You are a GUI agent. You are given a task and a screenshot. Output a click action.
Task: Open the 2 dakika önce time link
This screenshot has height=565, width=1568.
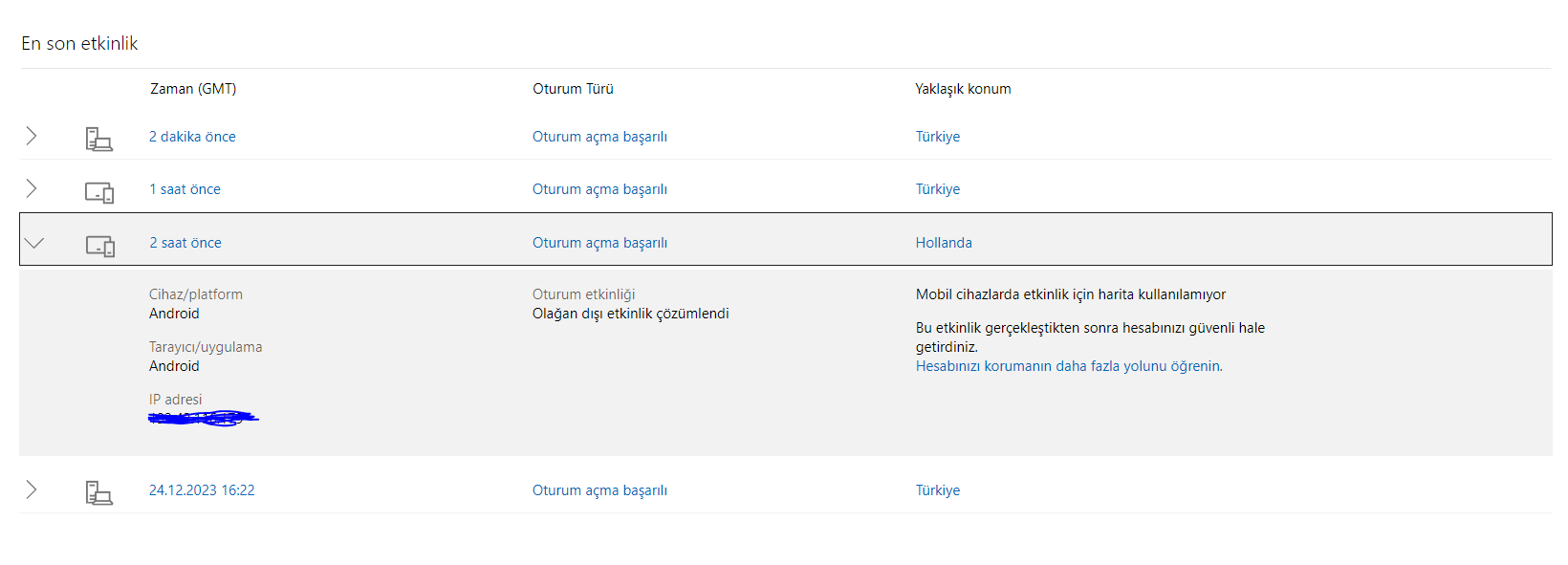(192, 137)
